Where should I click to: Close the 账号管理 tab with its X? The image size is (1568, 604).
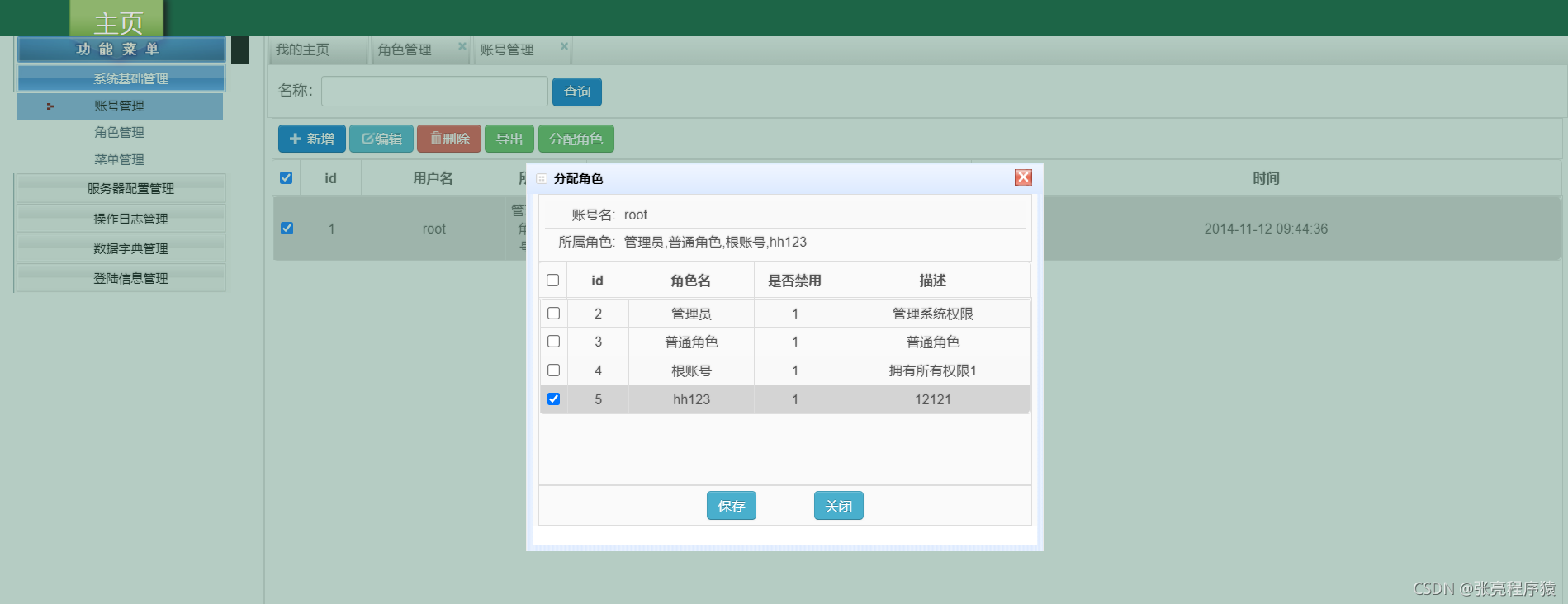(564, 46)
